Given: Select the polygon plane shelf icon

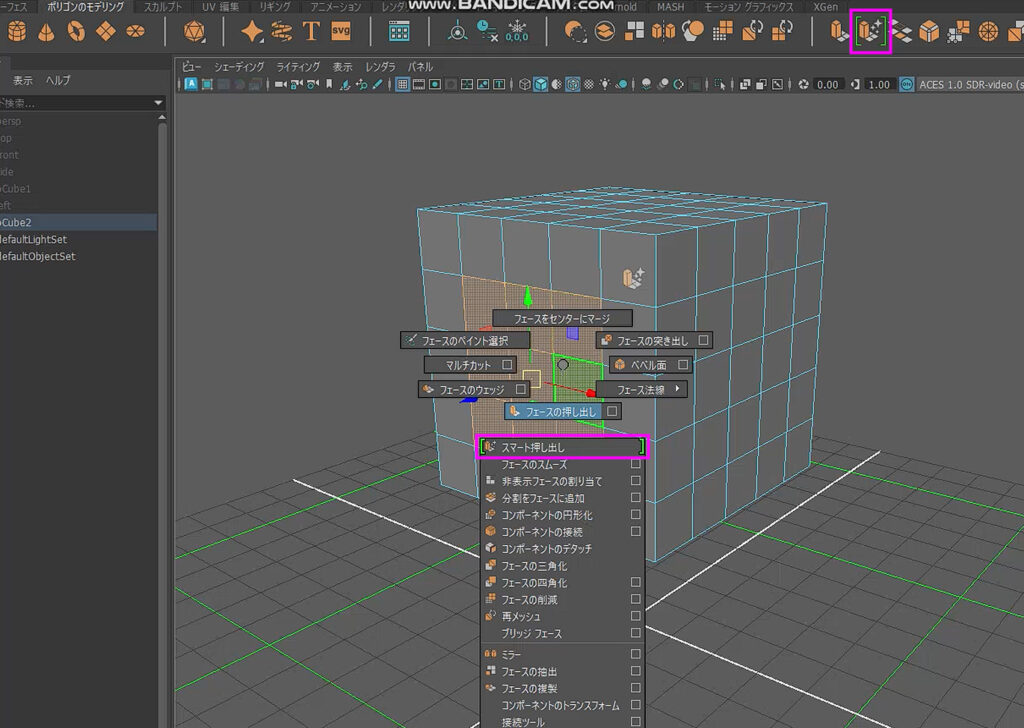Looking at the screenshot, I should 106,31.
